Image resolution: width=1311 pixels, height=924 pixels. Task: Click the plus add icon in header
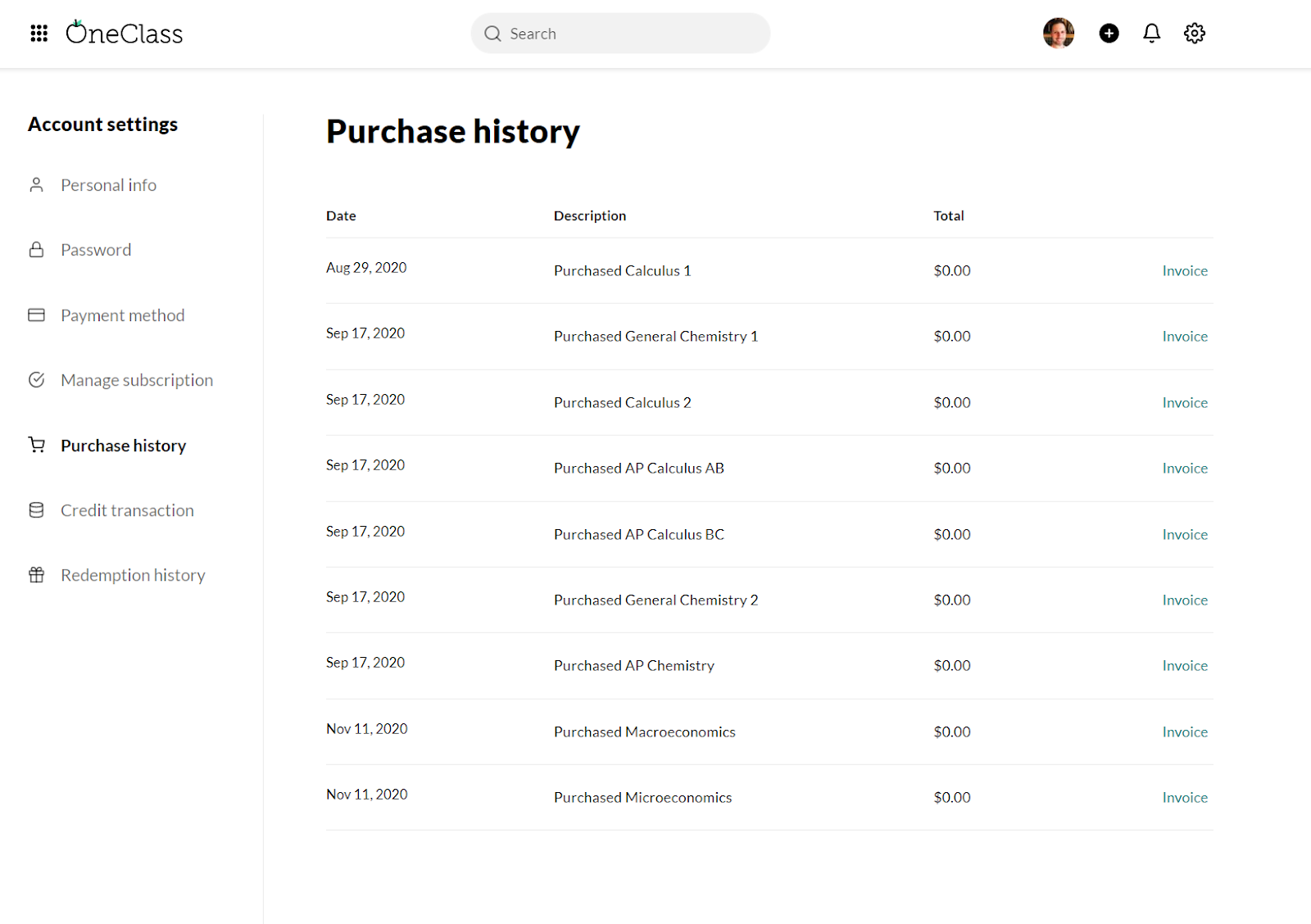[x=1109, y=34]
